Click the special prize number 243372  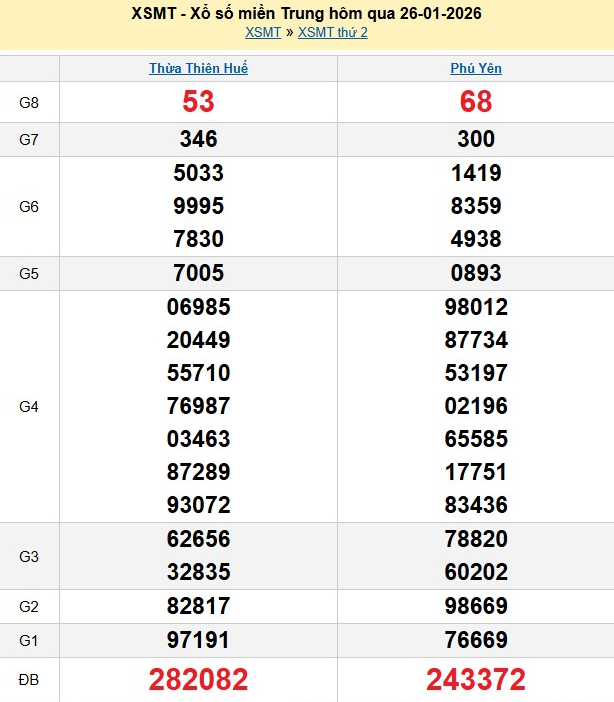(x=476, y=680)
